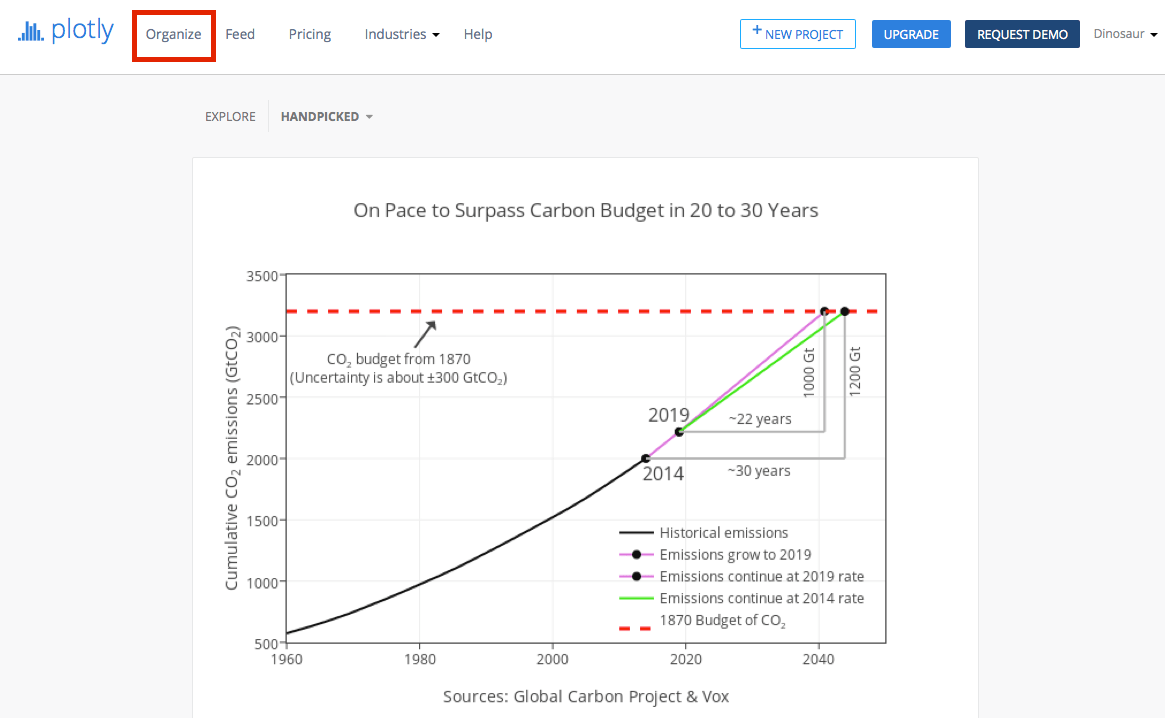Viewport: 1165px width, 718px height.
Task: Open the Feed menu item
Action: coord(240,33)
